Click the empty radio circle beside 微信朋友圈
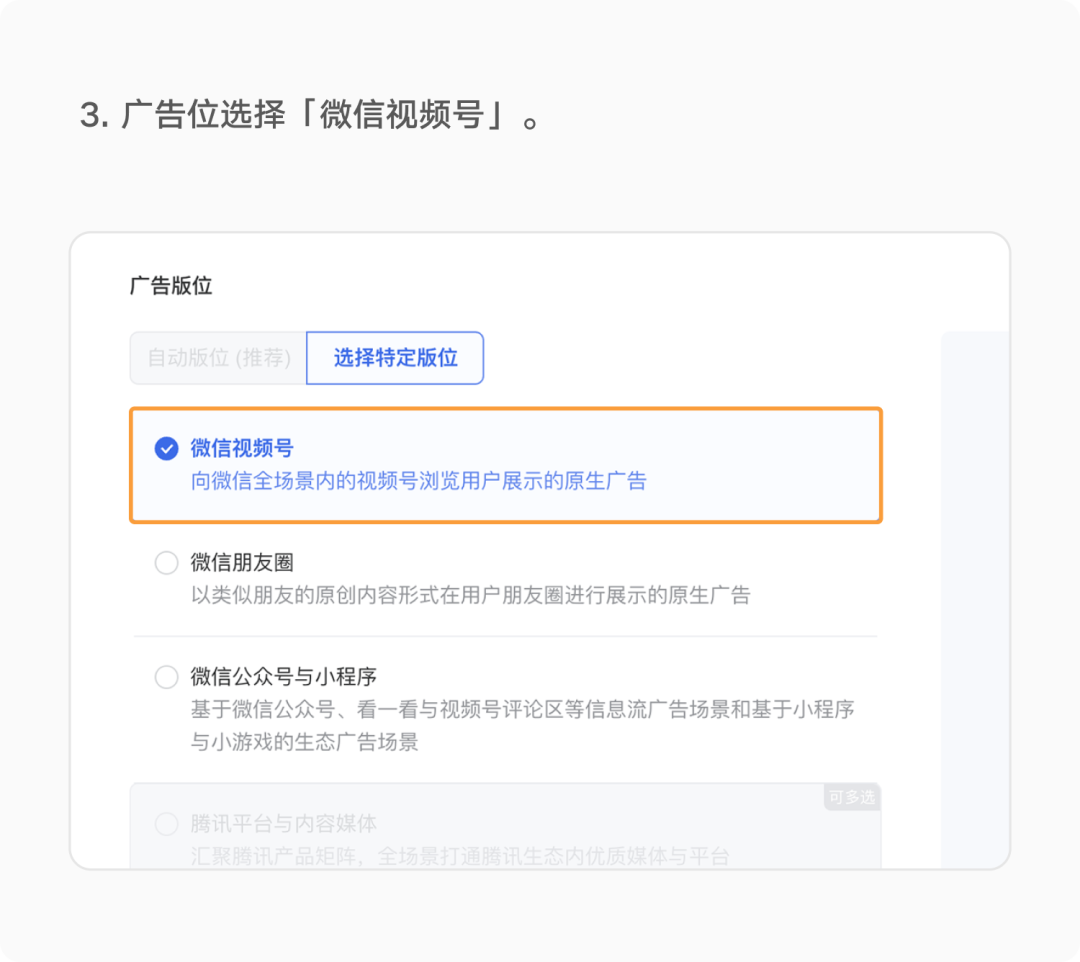 coord(166,563)
